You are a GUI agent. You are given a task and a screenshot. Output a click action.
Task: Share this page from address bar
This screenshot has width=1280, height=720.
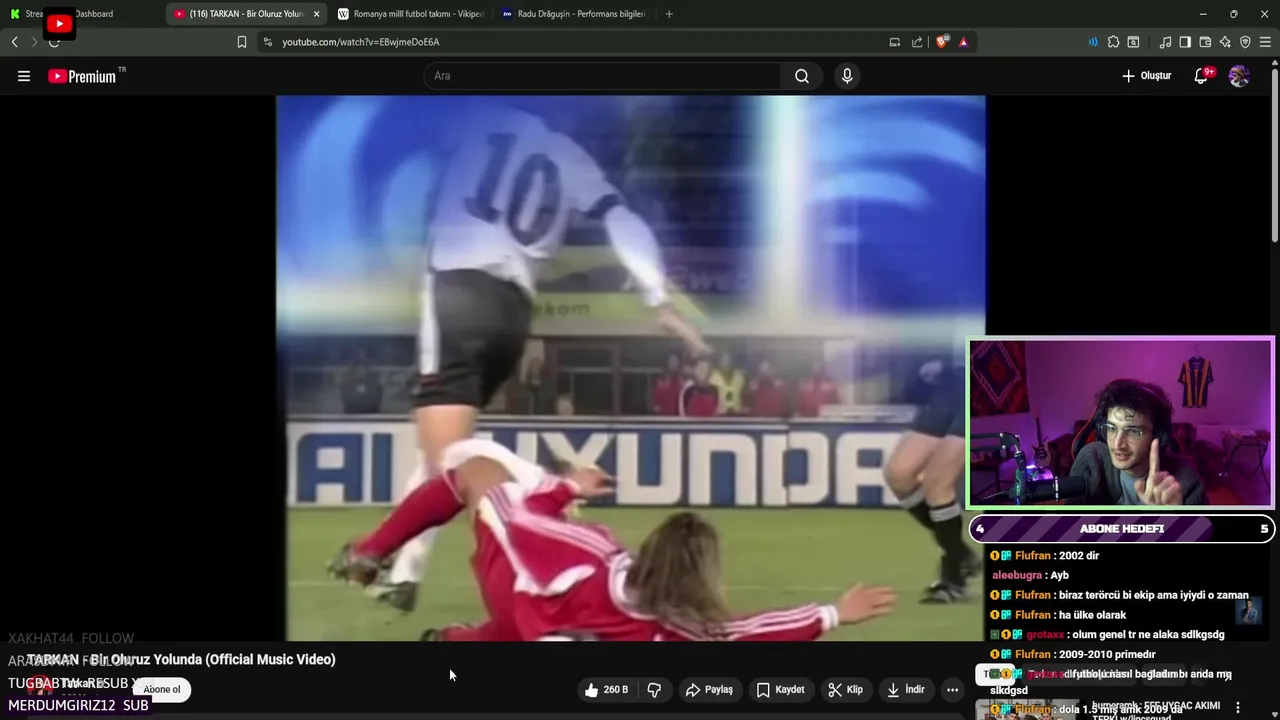tap(917, 42)
